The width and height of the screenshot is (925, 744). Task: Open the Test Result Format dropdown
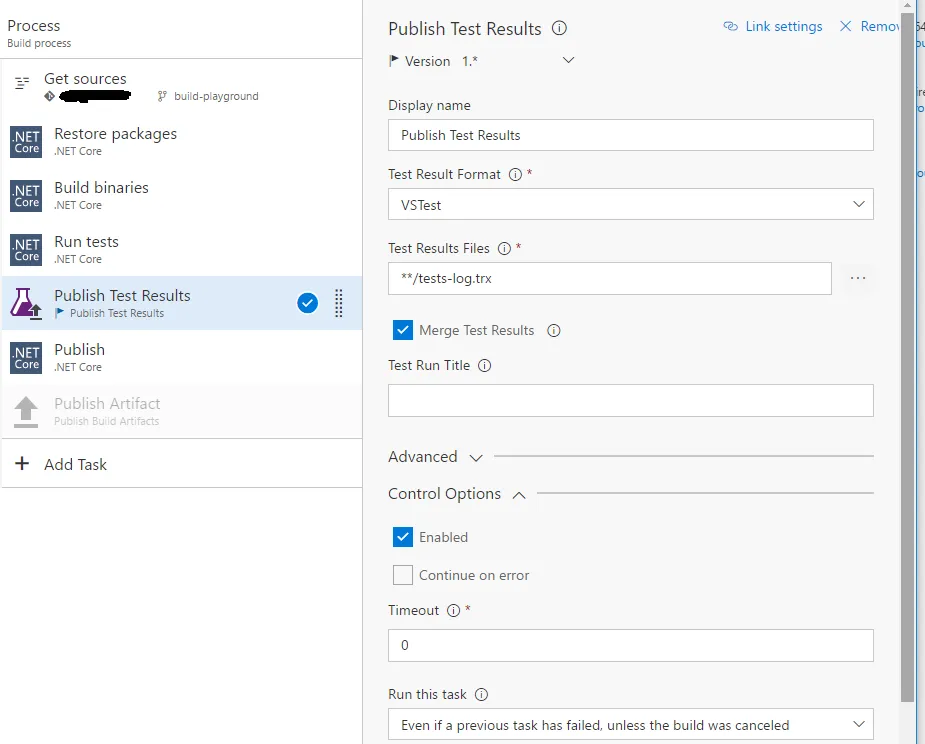[630, 205]
